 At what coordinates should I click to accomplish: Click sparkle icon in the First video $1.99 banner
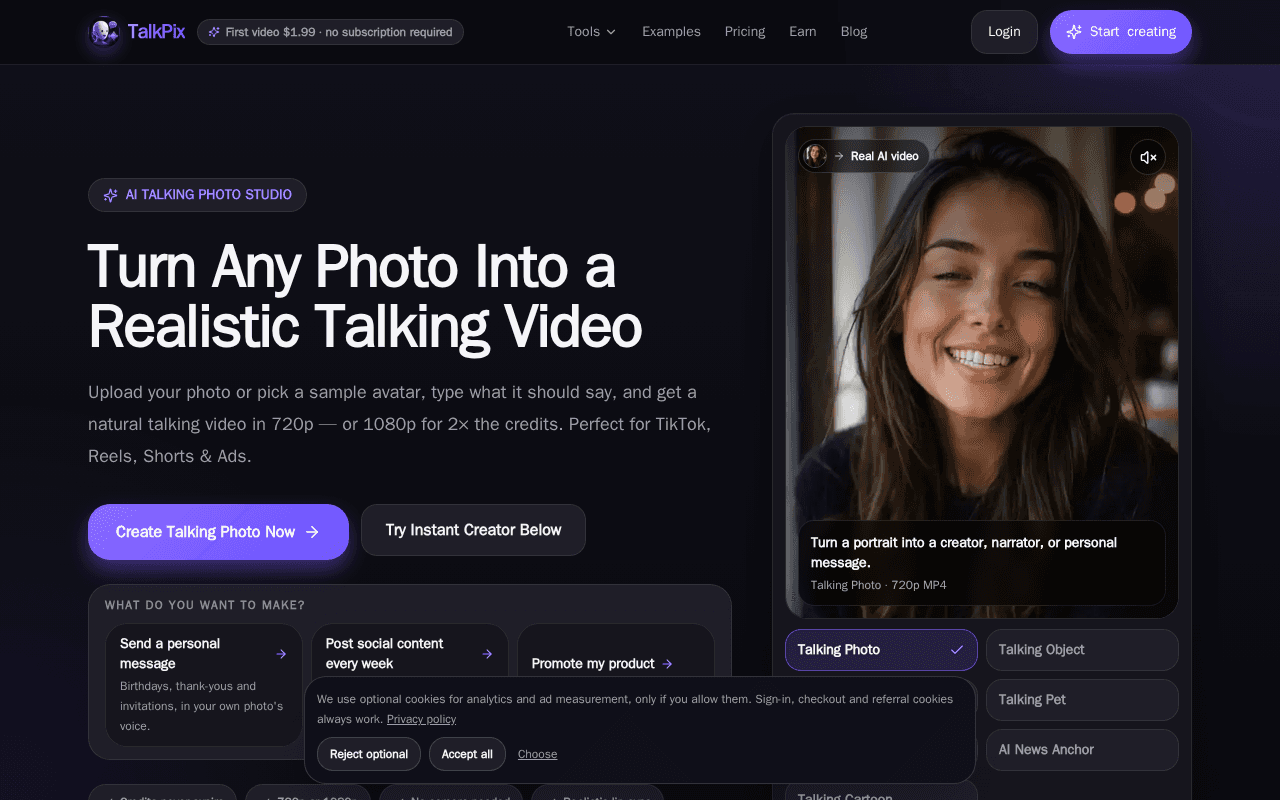(x=214, y=32)
